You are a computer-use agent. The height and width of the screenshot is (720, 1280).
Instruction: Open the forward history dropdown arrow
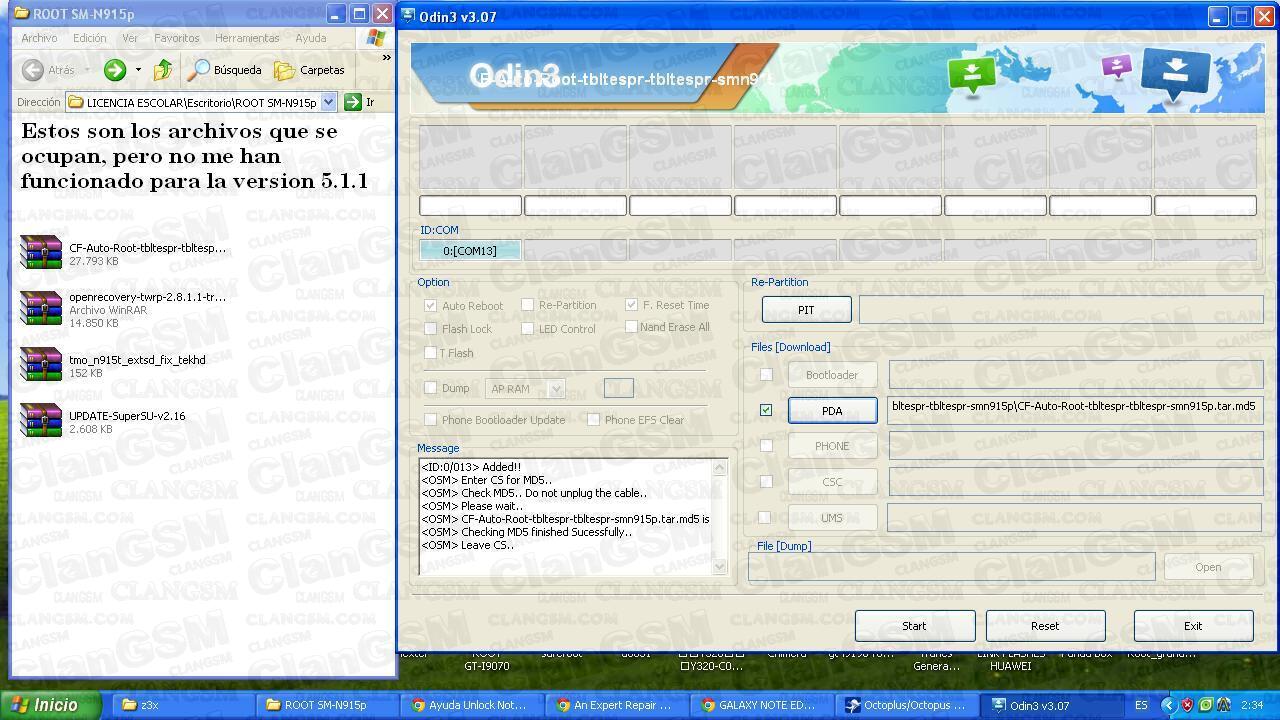tap(138, 70)
